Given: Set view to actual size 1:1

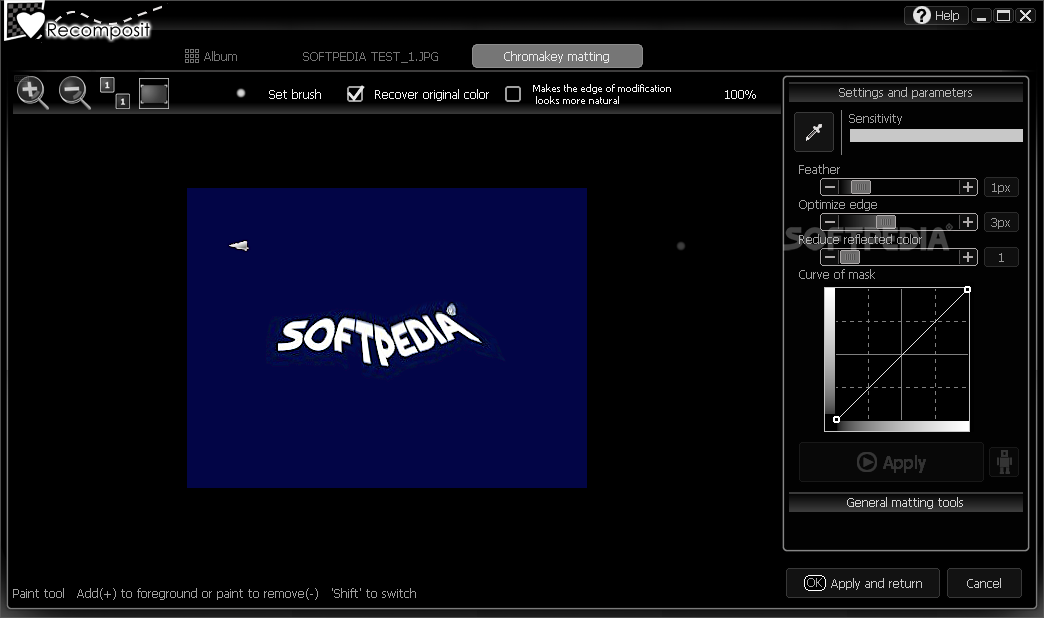Looking at the screenshot, I should pyautogui.click(x=115, y=93).
